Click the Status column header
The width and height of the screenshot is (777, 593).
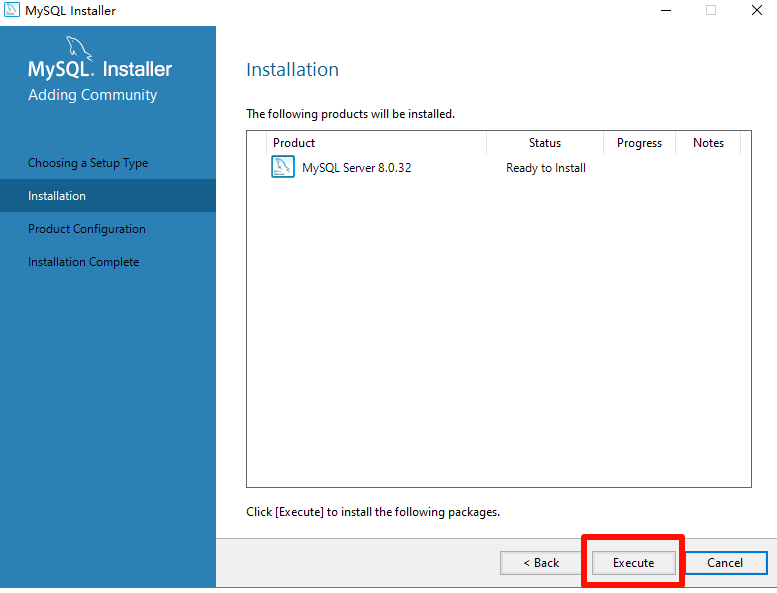[x=545, y=143]
